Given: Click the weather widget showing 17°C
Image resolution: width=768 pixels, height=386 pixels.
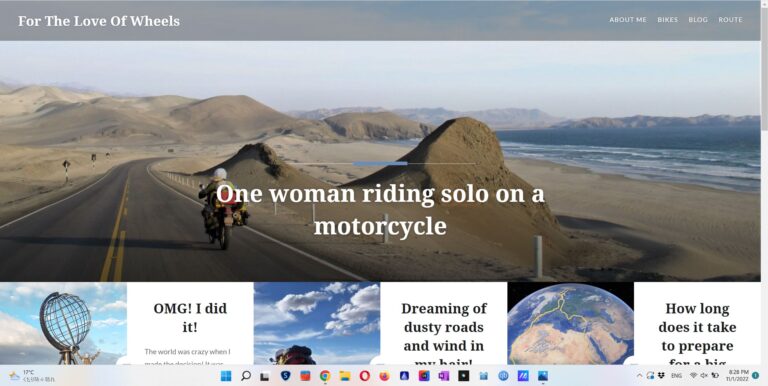Looking at the screenshot, I should coord(32,376).
